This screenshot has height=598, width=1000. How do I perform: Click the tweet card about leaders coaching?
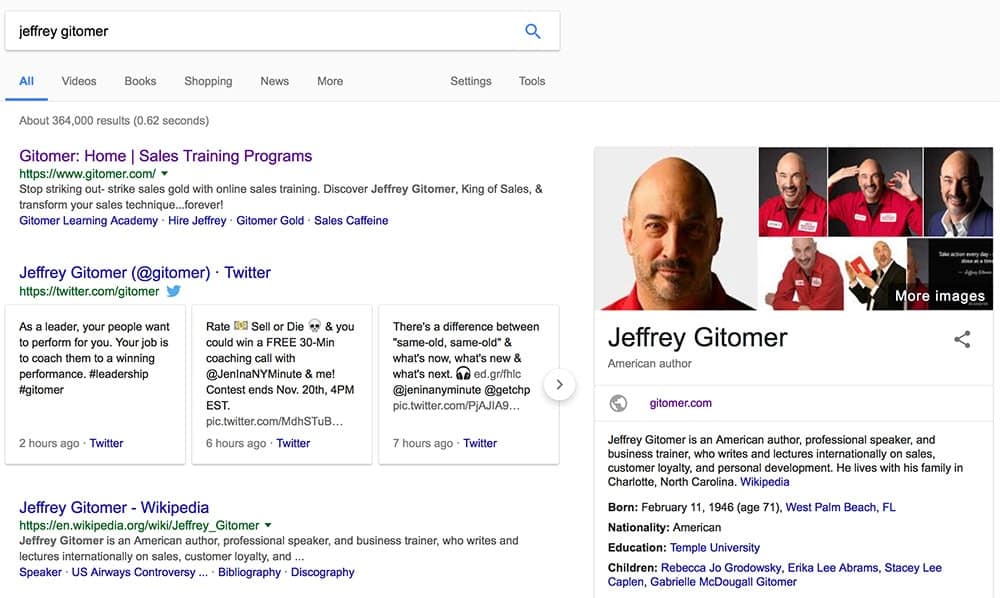pos(95,384)
